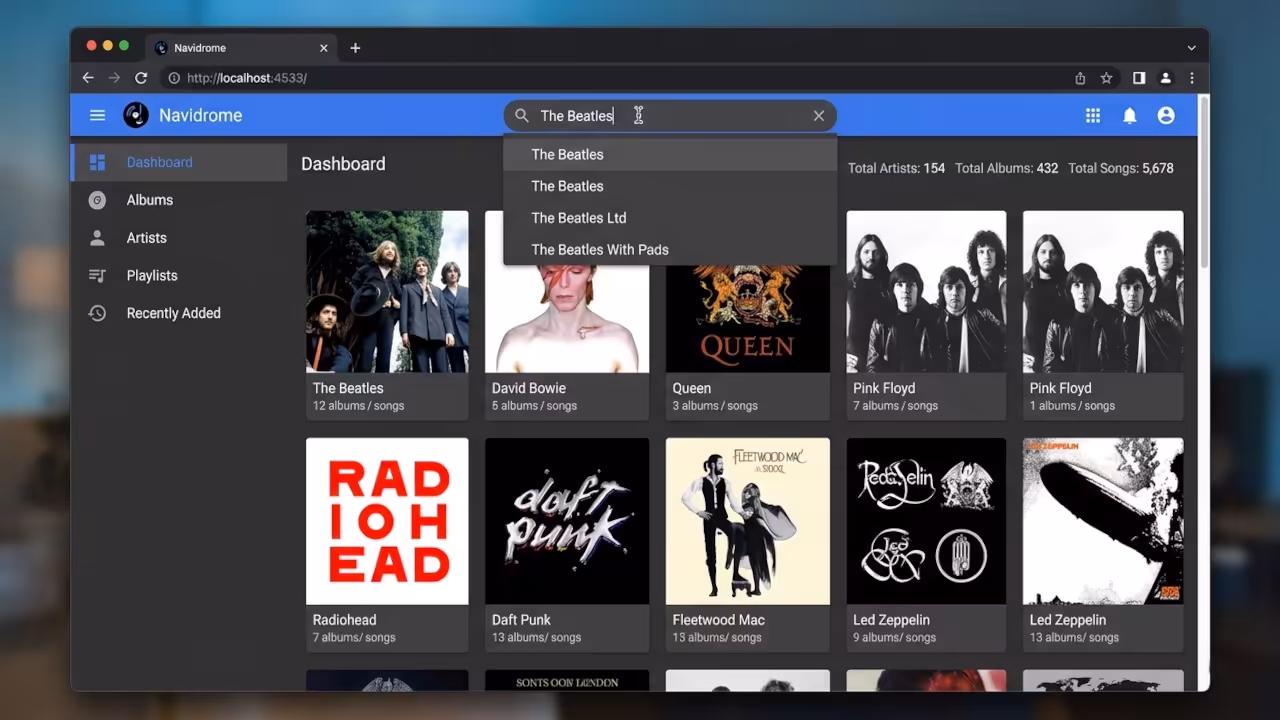Open Albums in the sidebar
The height and width of the screenshot is (720, 1280).
click(x=179, y=200)
